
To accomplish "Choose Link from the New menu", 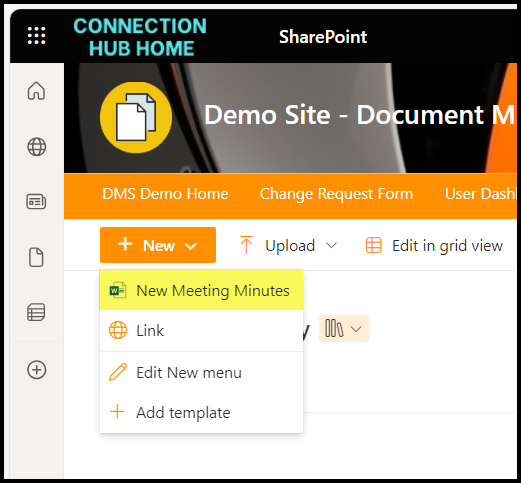I will tap(201, 330).
